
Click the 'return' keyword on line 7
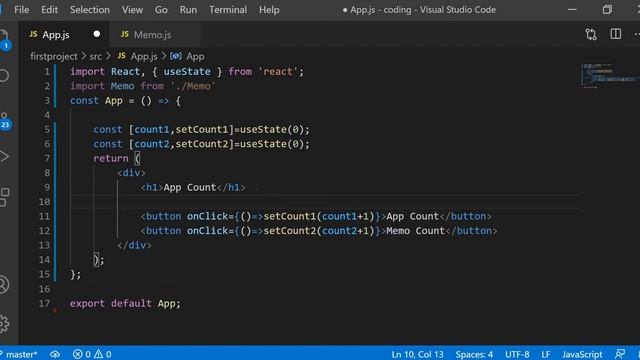click(111, 158)
